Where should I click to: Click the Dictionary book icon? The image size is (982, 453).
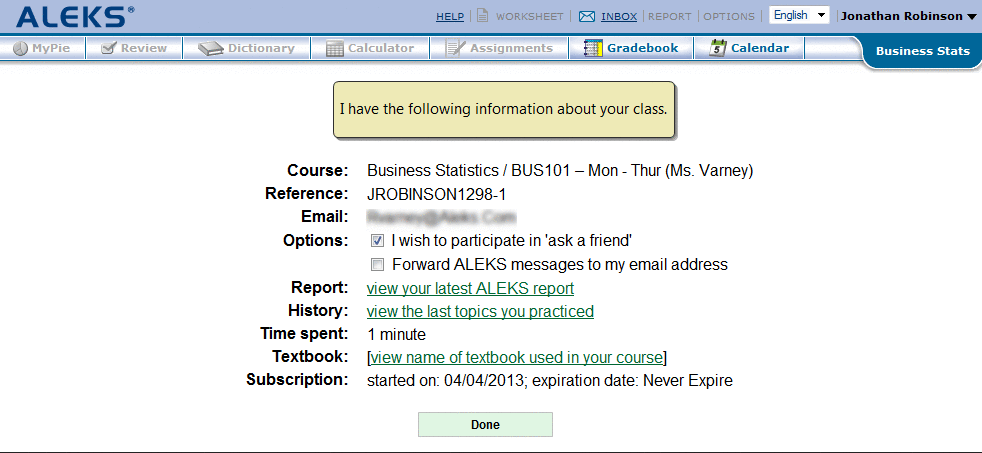coord(210,48)
